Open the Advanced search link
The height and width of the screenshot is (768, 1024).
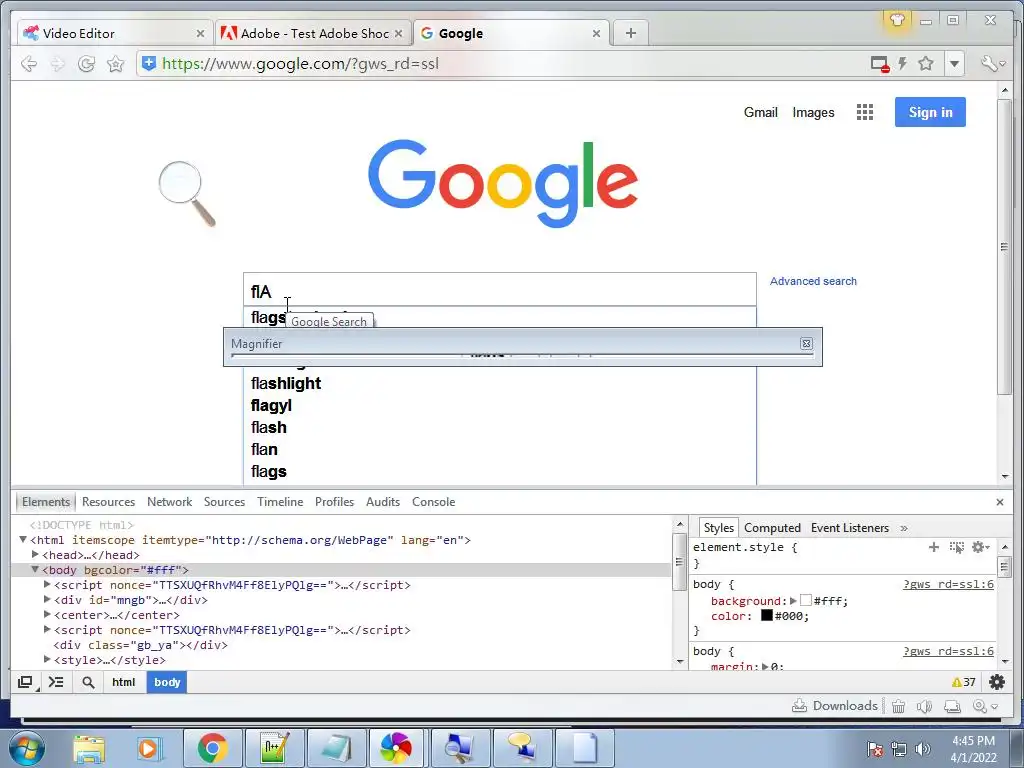coord(813,281)
